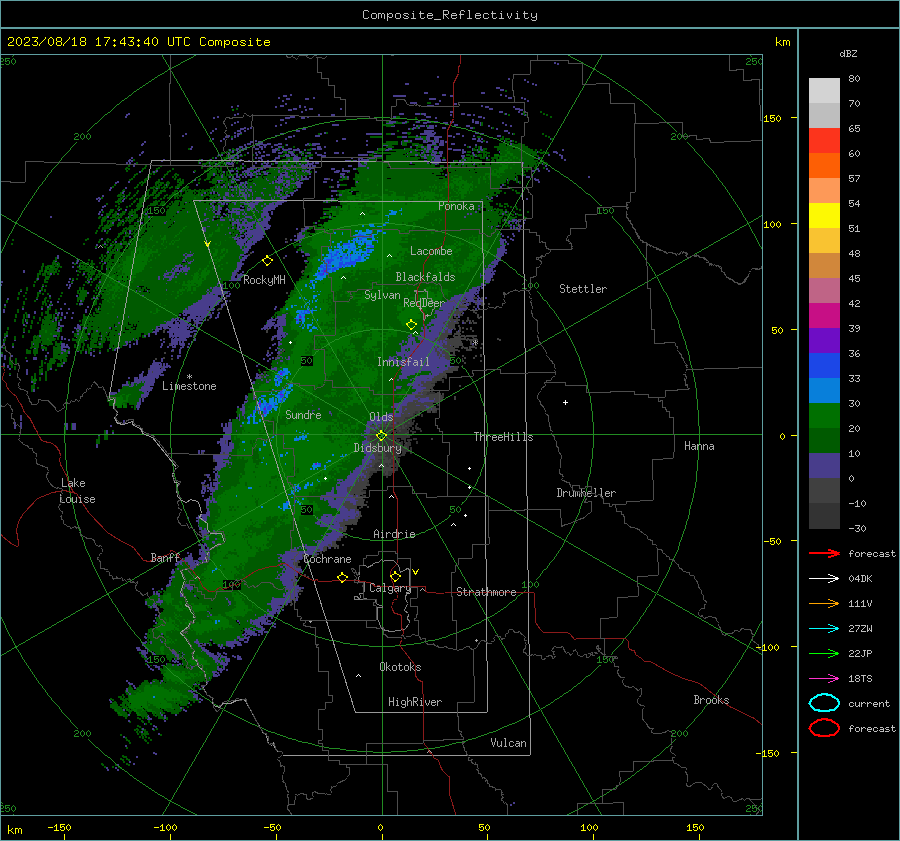This screenshot has width=900, height=841.
Task: Click the Stettler label
Action: click(x=583, y=289)
